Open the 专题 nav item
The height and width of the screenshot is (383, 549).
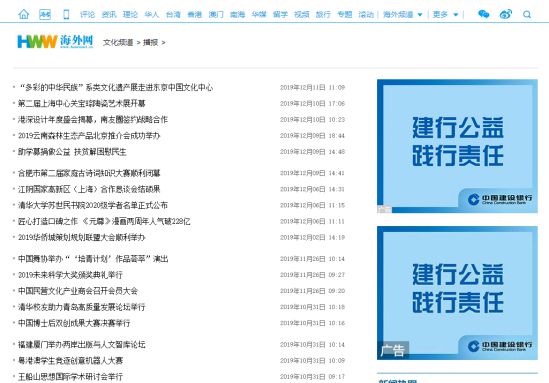[x=344, y=15]
